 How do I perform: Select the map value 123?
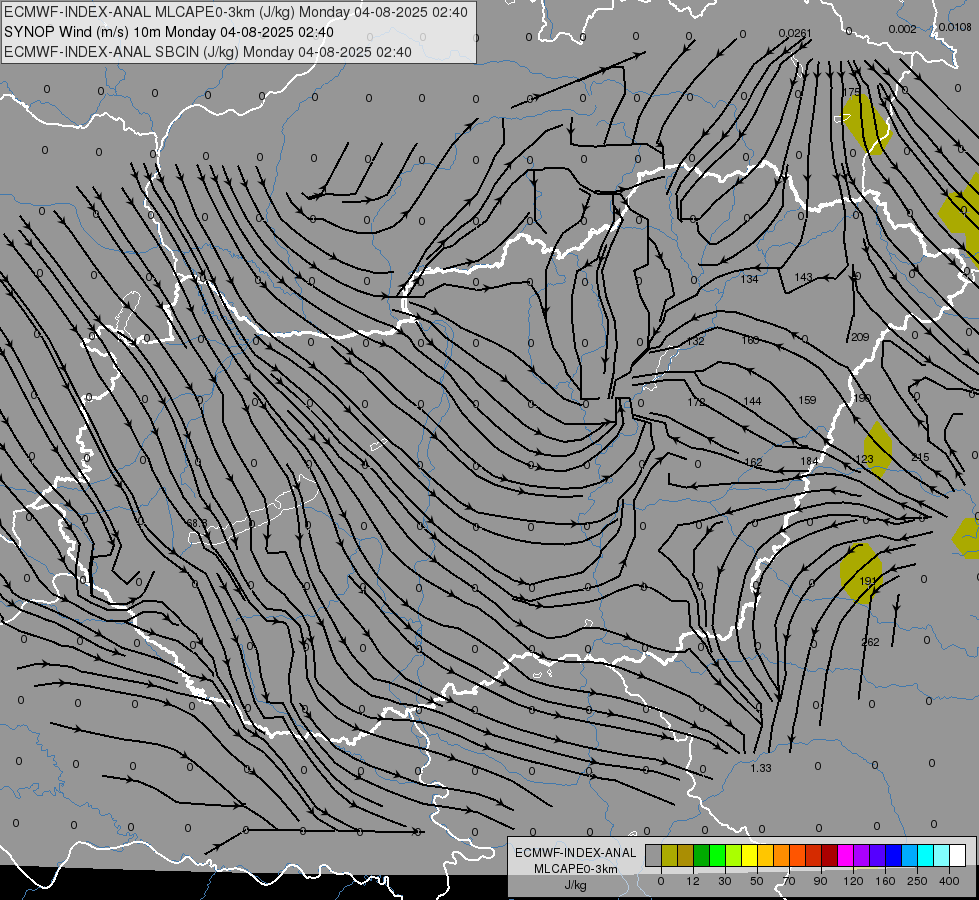click(x=864, y=459)
